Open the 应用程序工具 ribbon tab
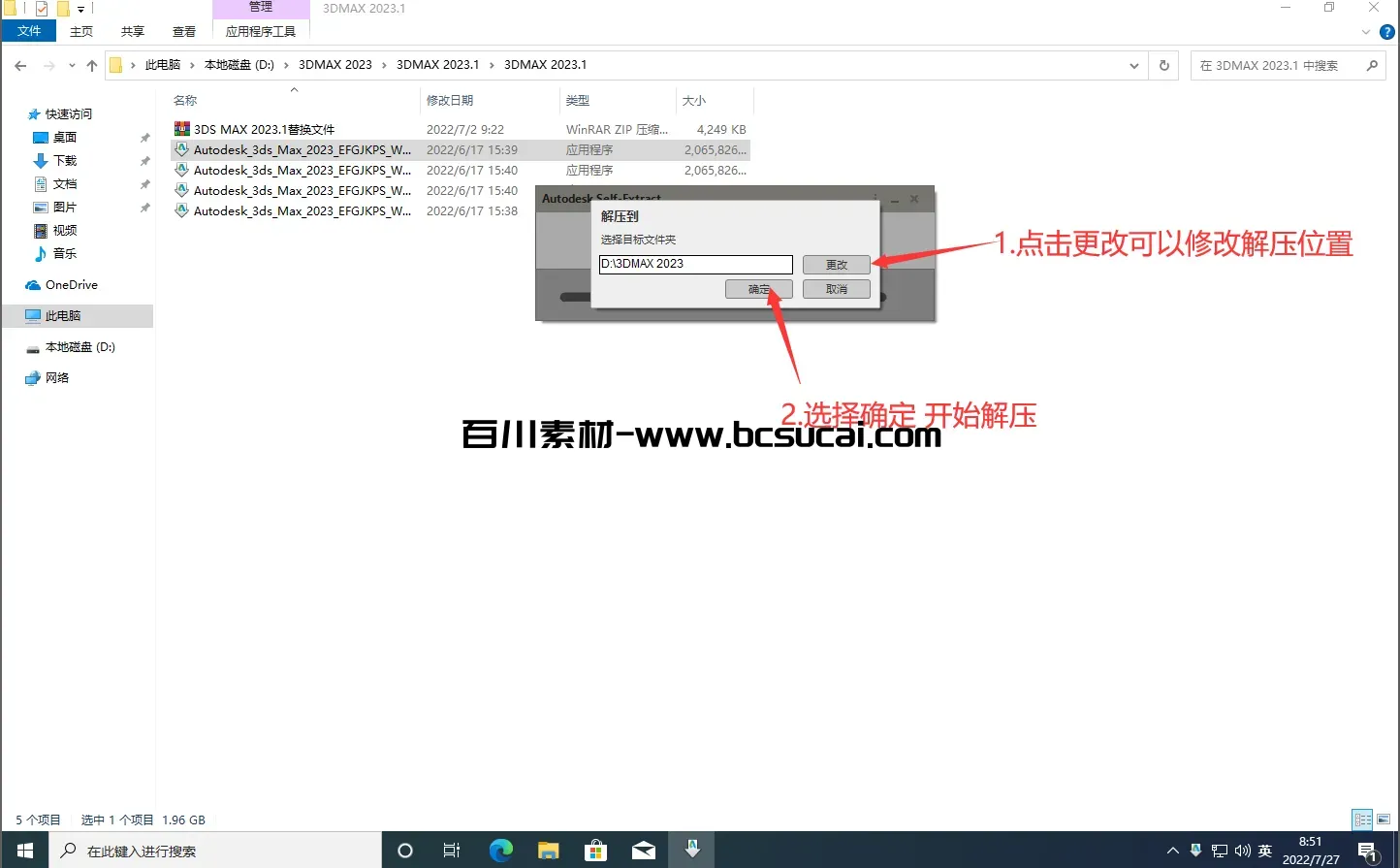 click(x=261, y=31)
